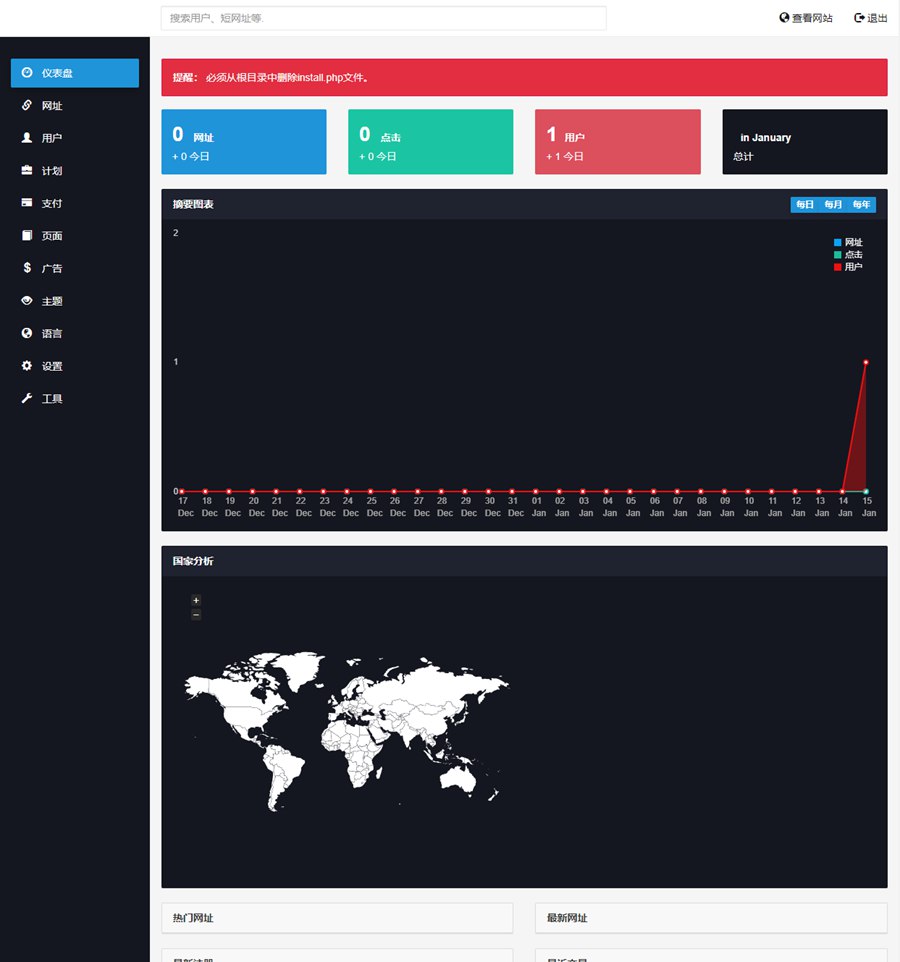Click the credit card icon for 支付
The image size is (900, 962).
(27, 203)
